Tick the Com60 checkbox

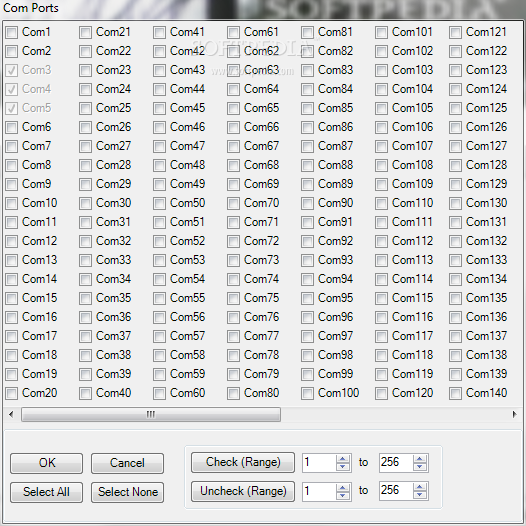pos(160,393)
